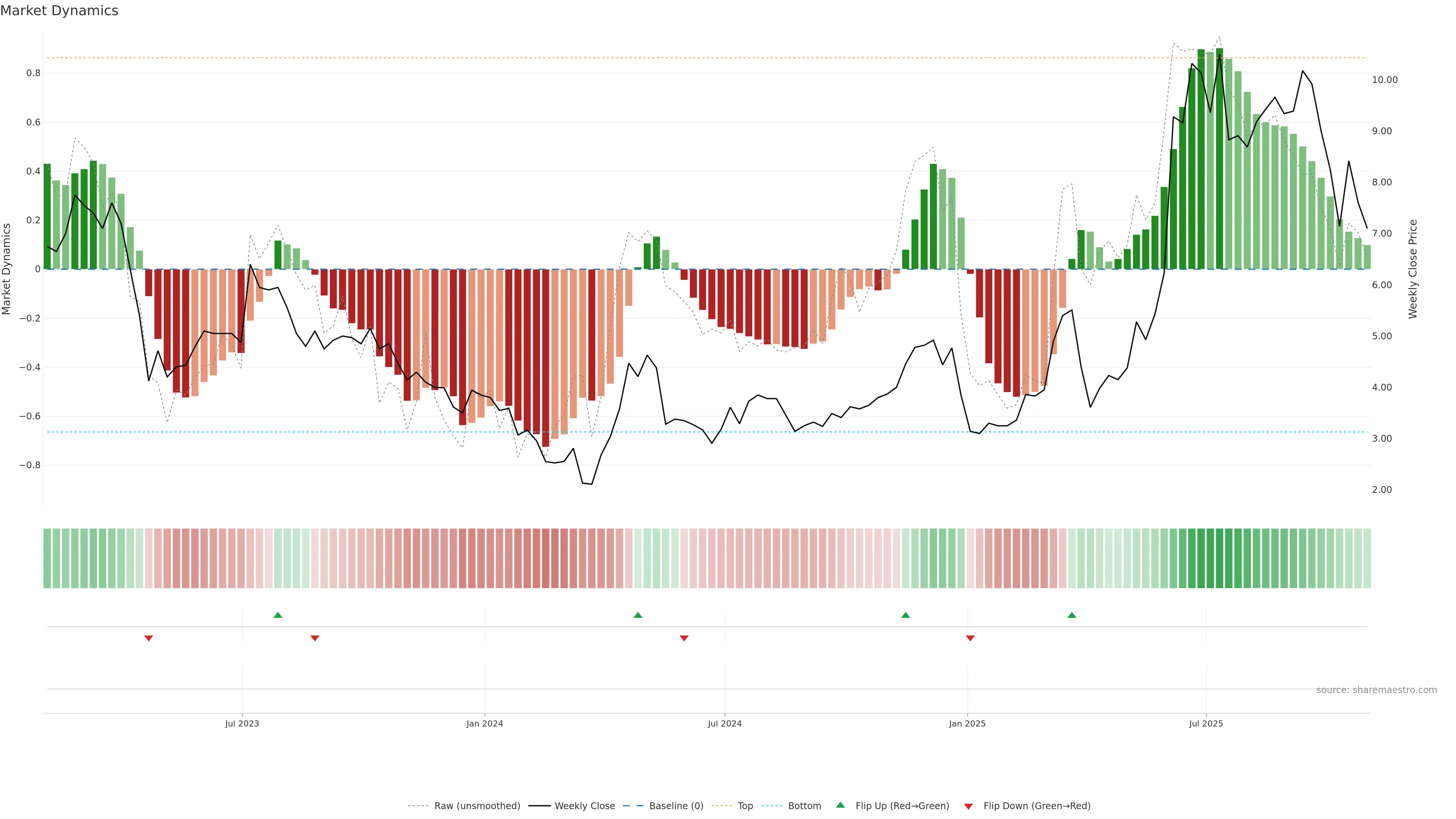Click the second red flip-down triangle marker

pyautogui.click(x=315, y=638)
